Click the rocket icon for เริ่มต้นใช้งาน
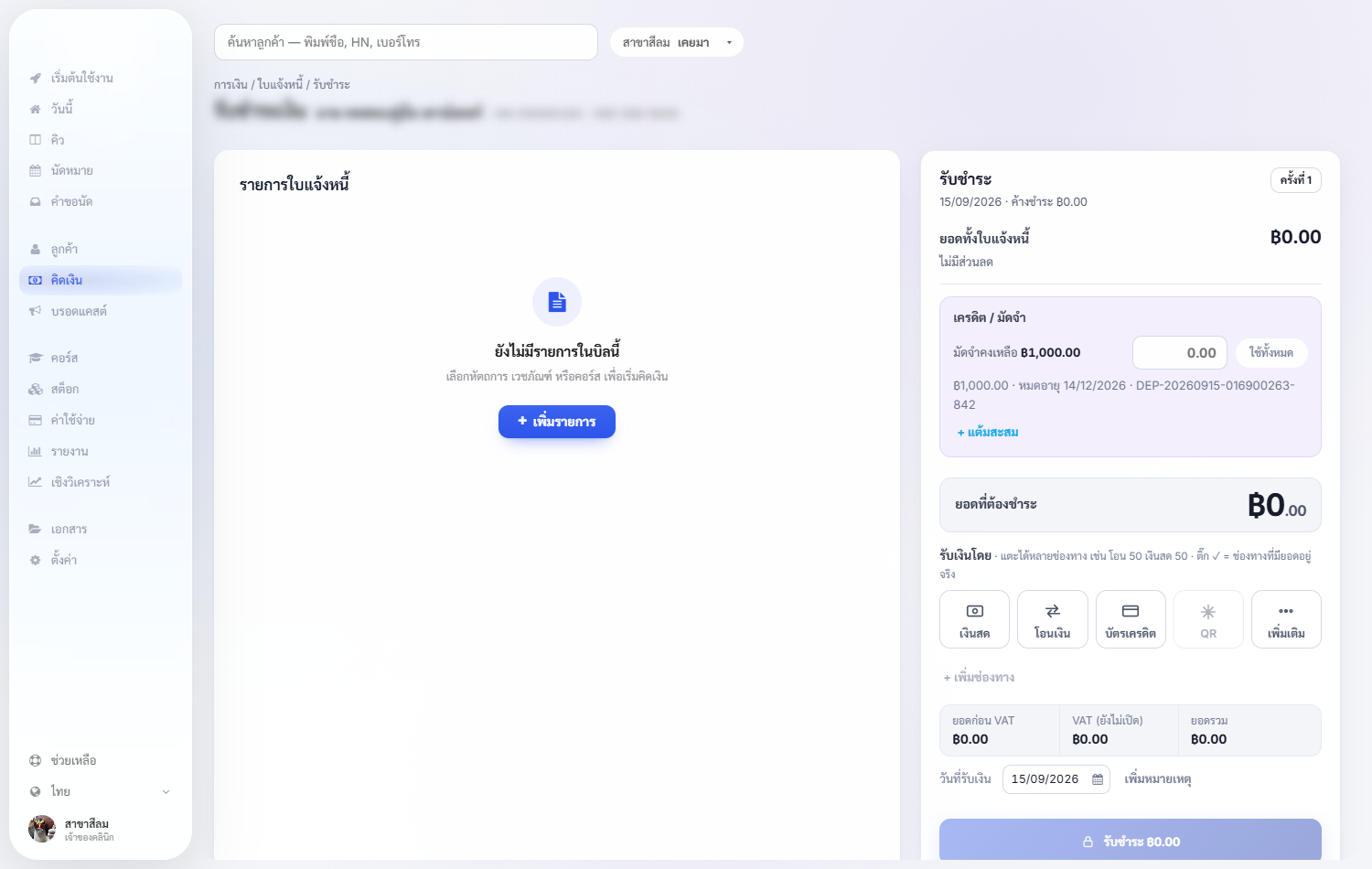This screenshot has height=869, width=1372. 35,78
